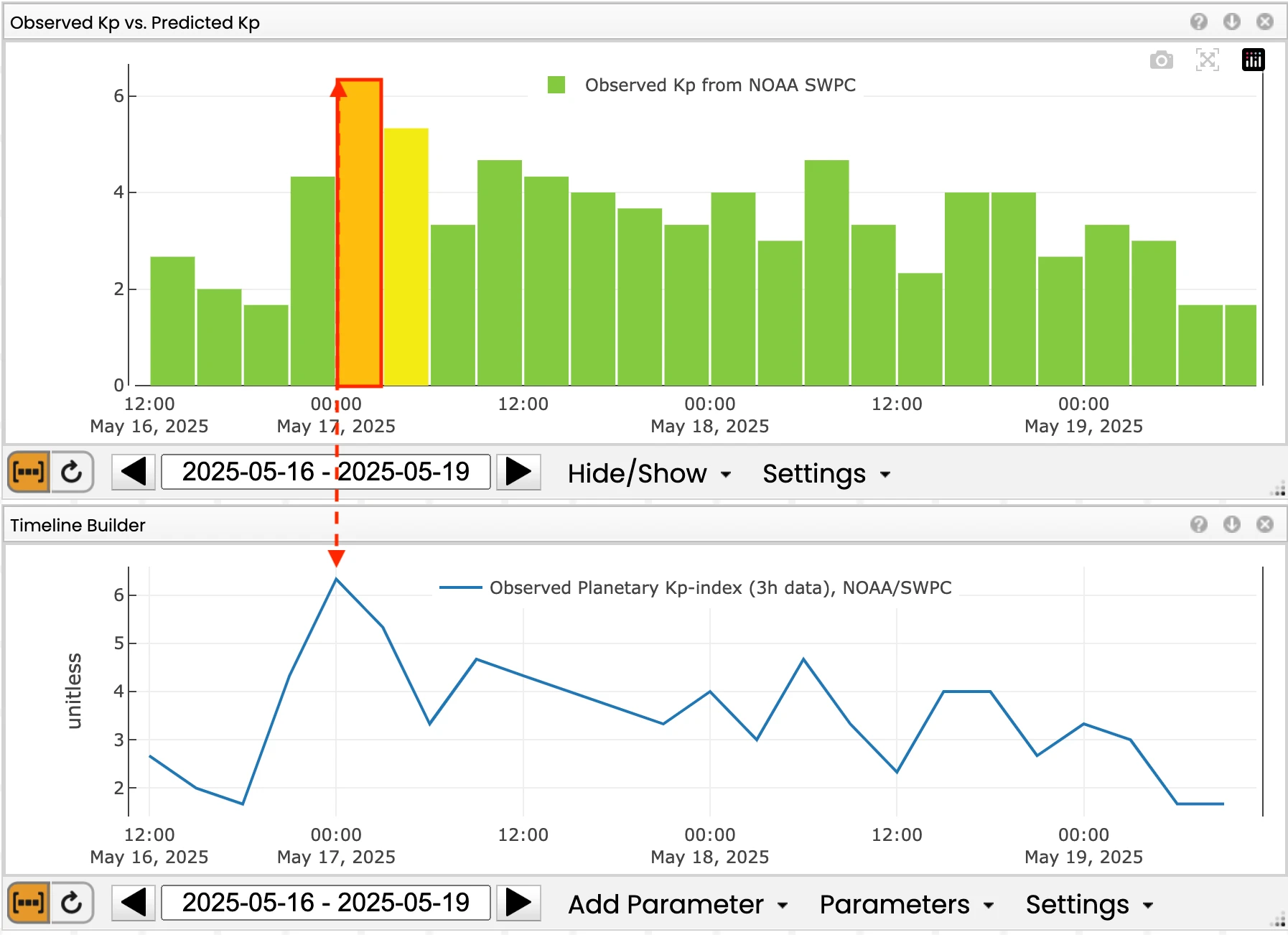1288x935 pixels.
Task: Open help for Observed Kp panel
Action: pyautogui.click(x=1198, y=22)
